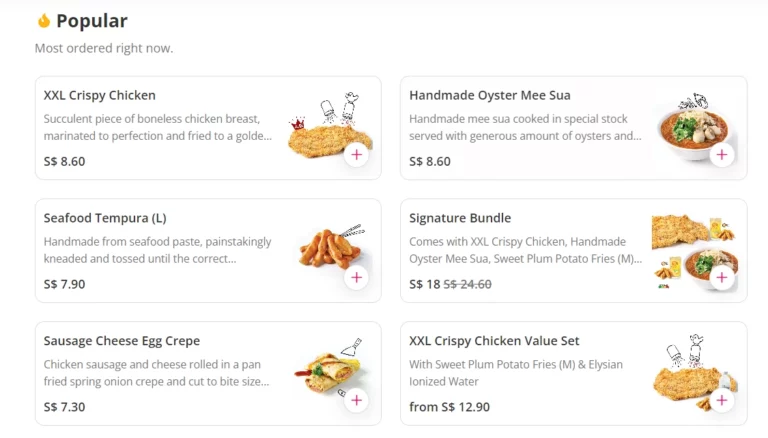Click the Popular flame icon

click(44, 21)
